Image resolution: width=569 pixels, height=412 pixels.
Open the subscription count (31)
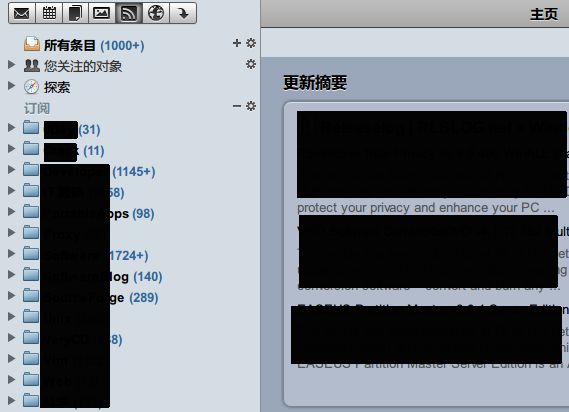point(89,130)
